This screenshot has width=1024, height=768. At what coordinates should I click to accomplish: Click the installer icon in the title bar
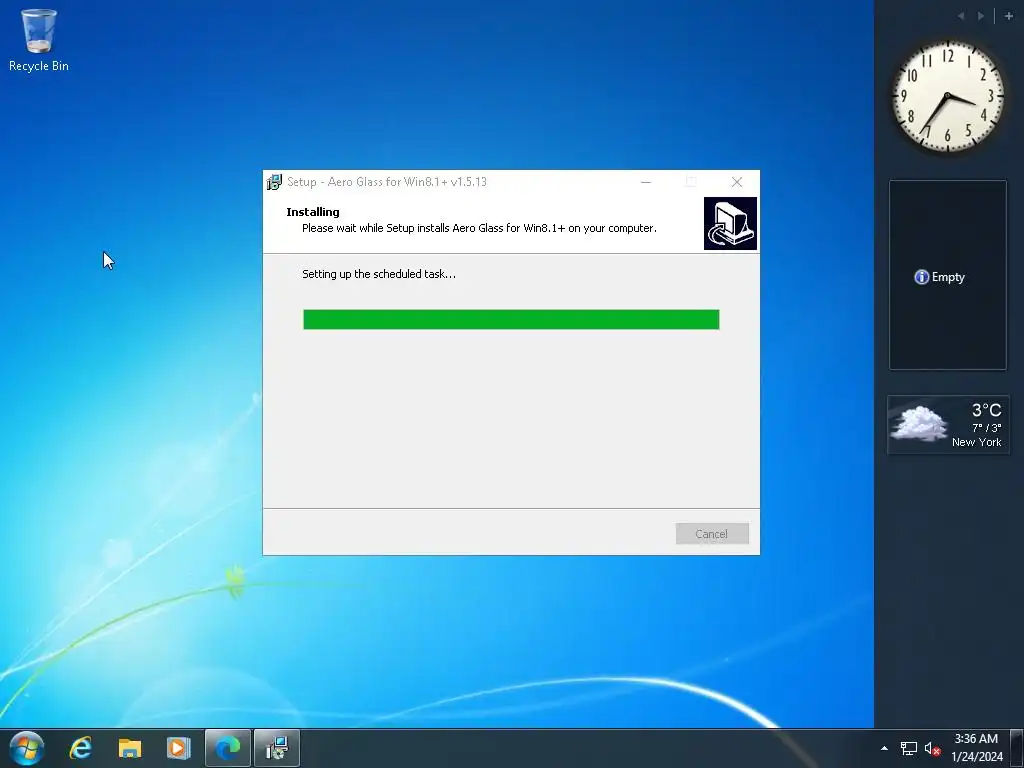tap(274, 182)
